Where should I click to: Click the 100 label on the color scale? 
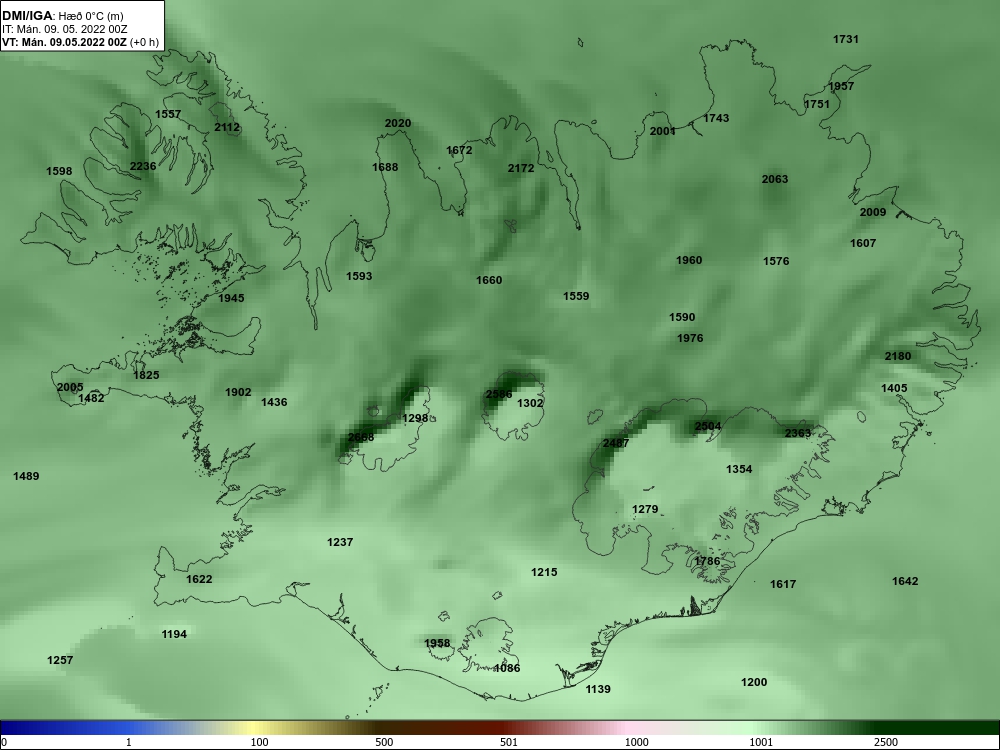pyautogui.click(x=260, y=742)
